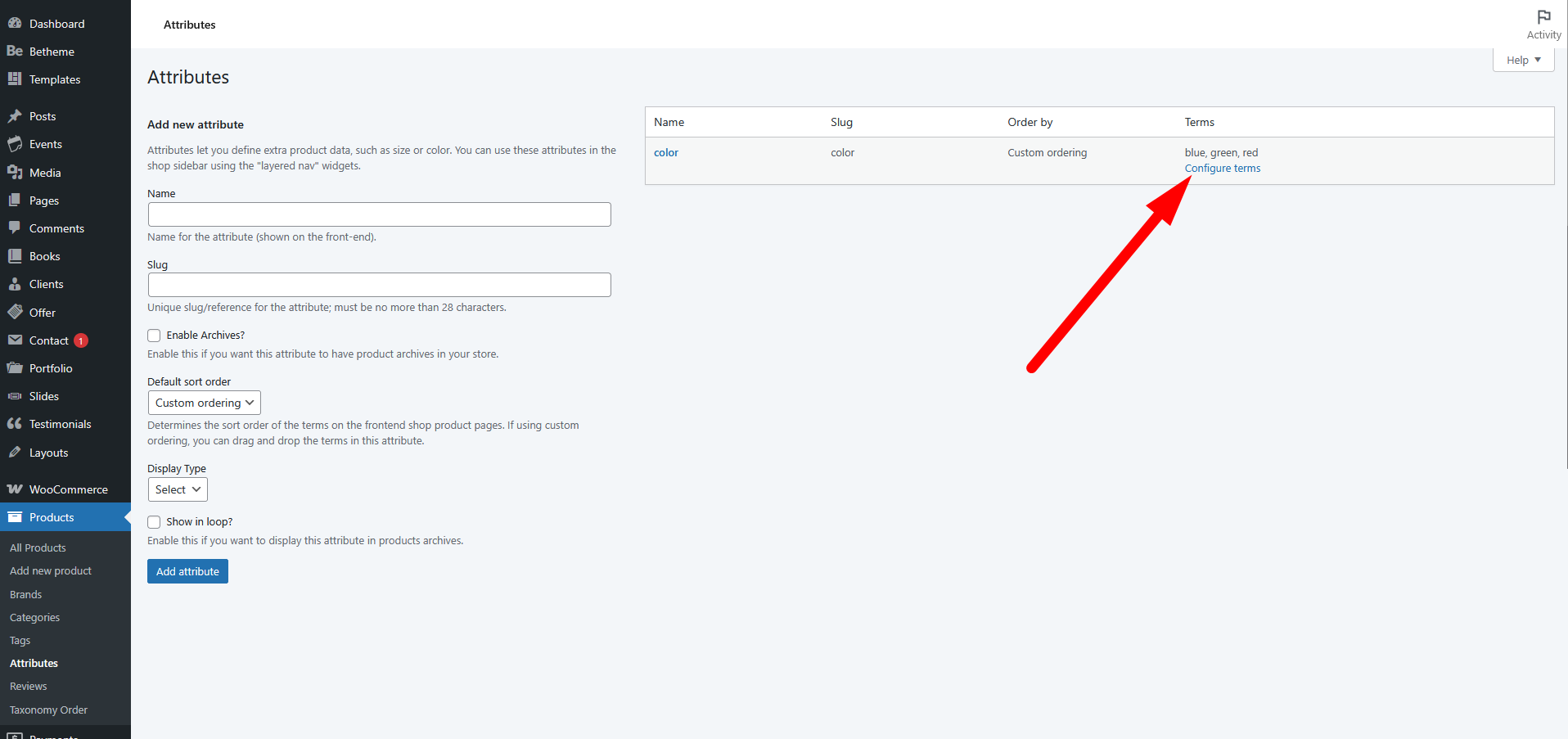
Task: Open Taxonomy Order submenu item
Action: tap(48, 710)
